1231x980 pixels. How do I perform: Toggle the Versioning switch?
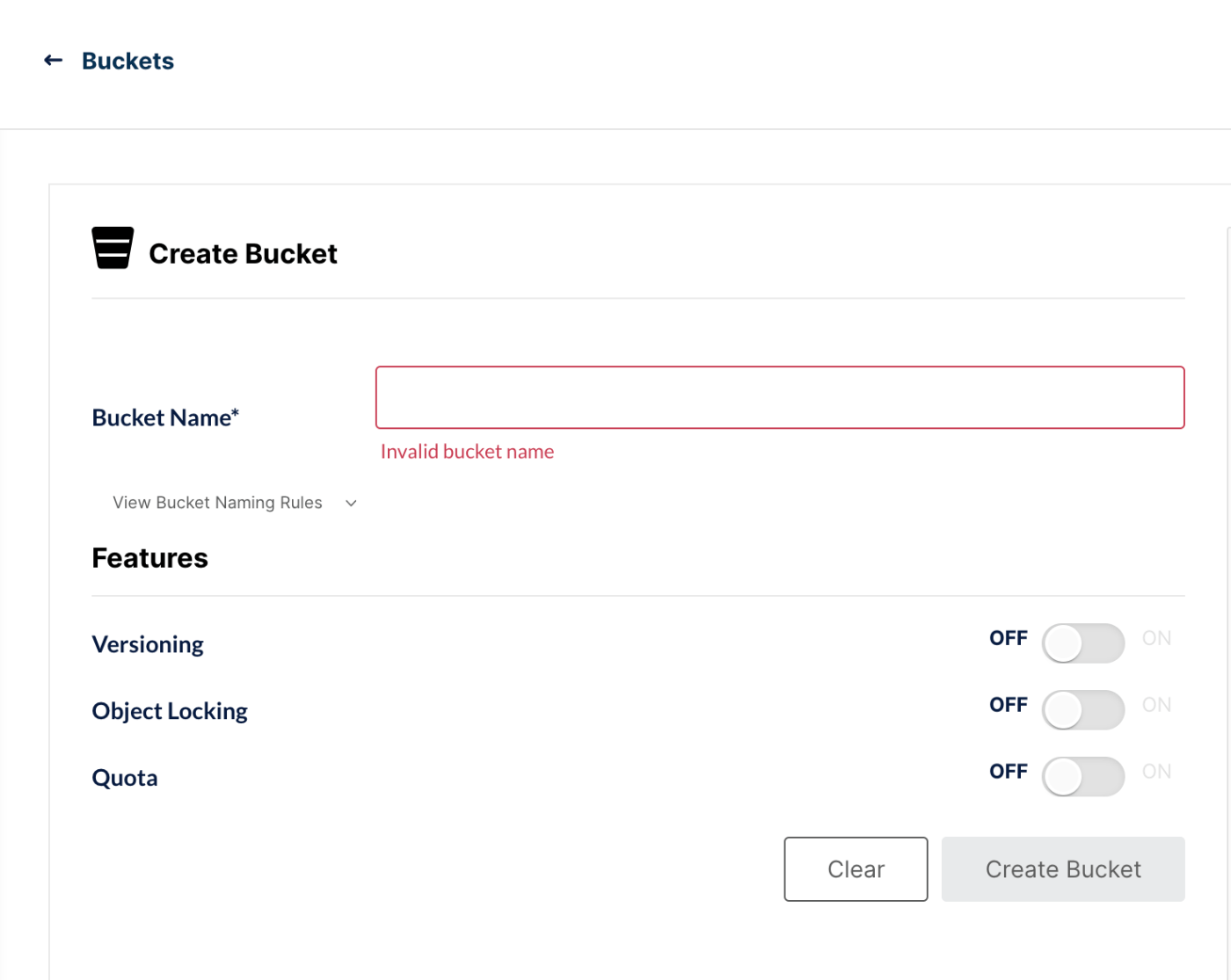(x=1083, y=643)
